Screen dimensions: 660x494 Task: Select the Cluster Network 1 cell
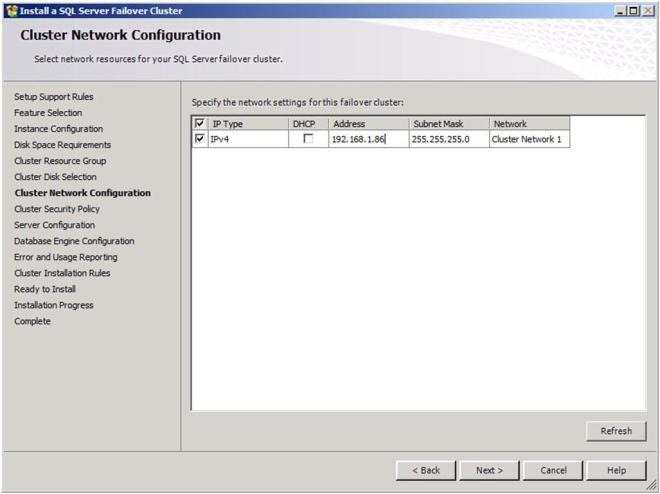tap(529, 140)
